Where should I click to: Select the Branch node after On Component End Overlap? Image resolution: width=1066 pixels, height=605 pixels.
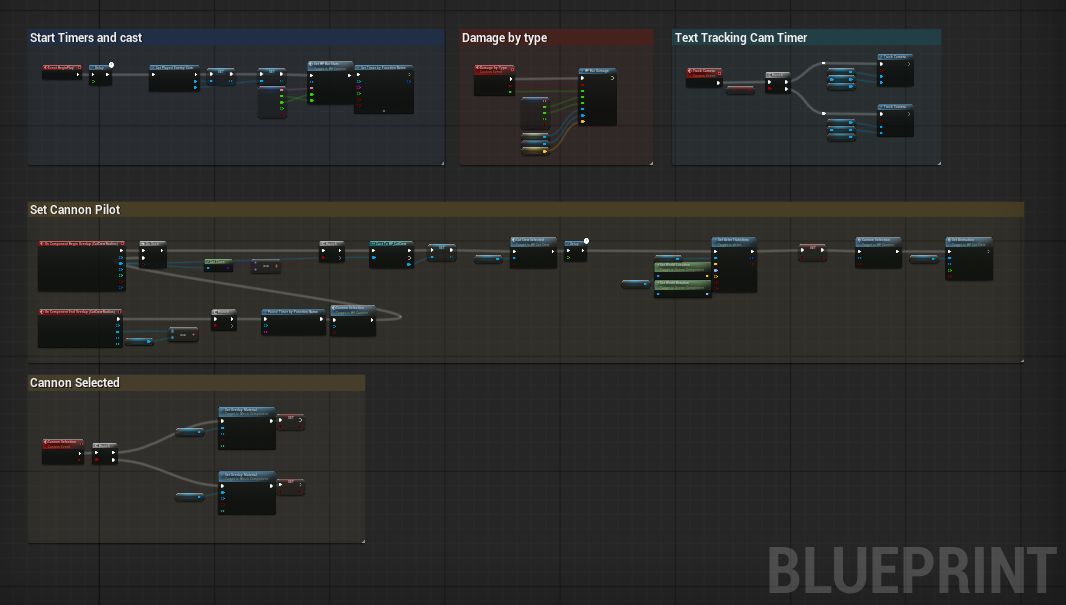coord(224,320)
